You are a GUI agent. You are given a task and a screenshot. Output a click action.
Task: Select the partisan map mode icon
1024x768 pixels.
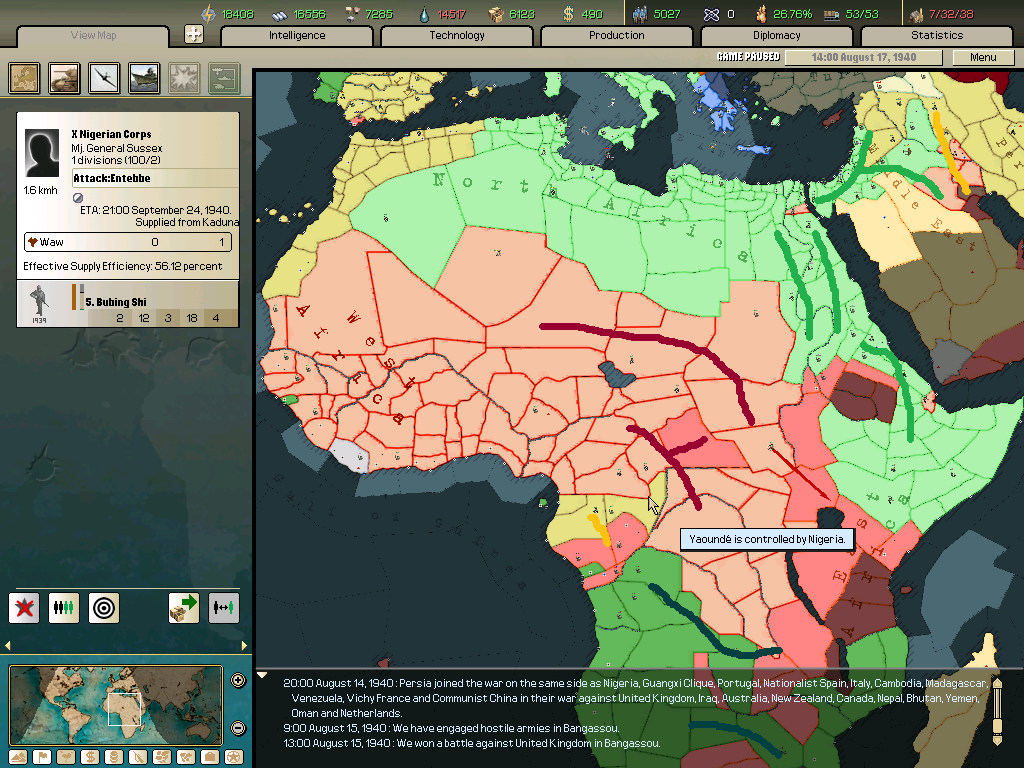click(138, 758)
